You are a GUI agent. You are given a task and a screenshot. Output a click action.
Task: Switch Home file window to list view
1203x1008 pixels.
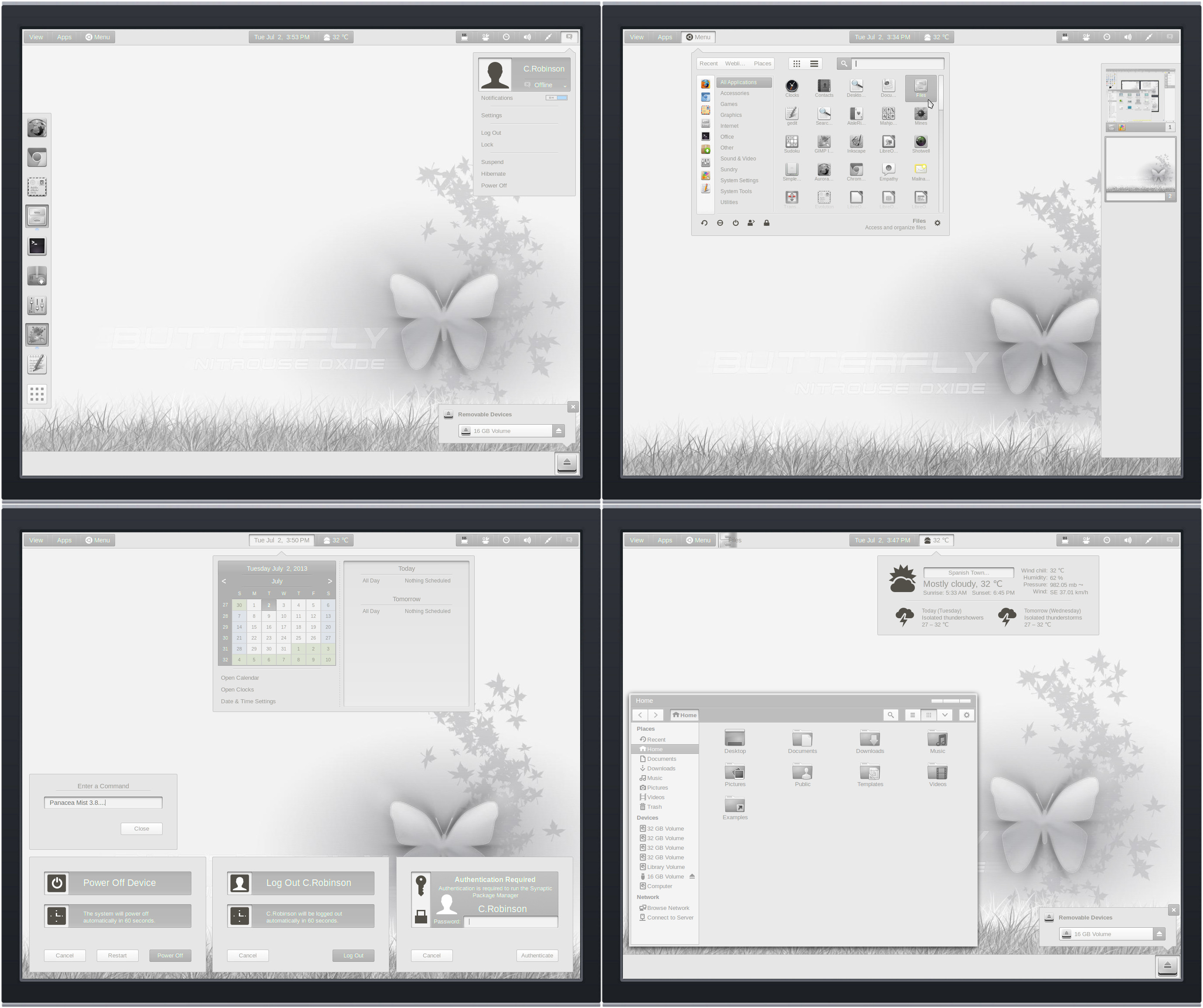[x=912, y=715]
